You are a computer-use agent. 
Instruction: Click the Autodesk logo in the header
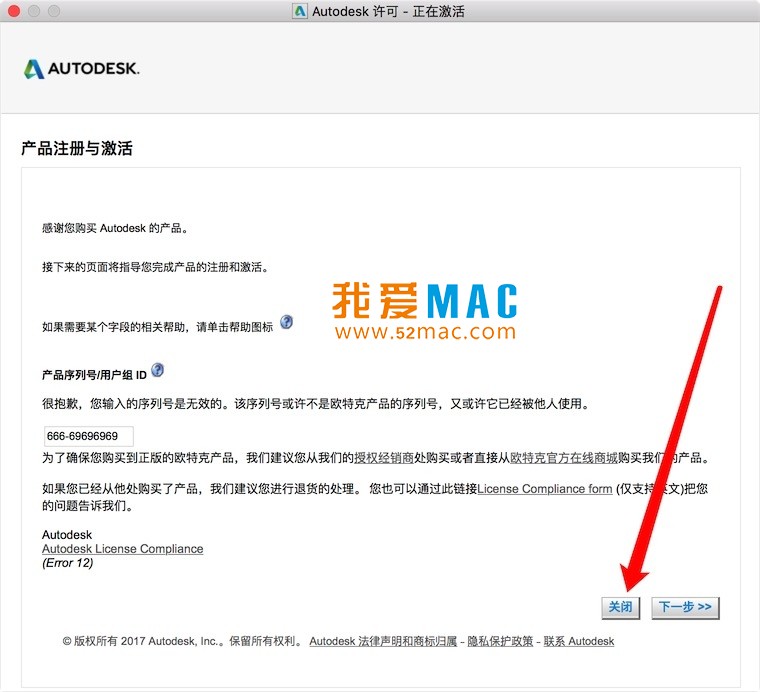click(81, 69)
